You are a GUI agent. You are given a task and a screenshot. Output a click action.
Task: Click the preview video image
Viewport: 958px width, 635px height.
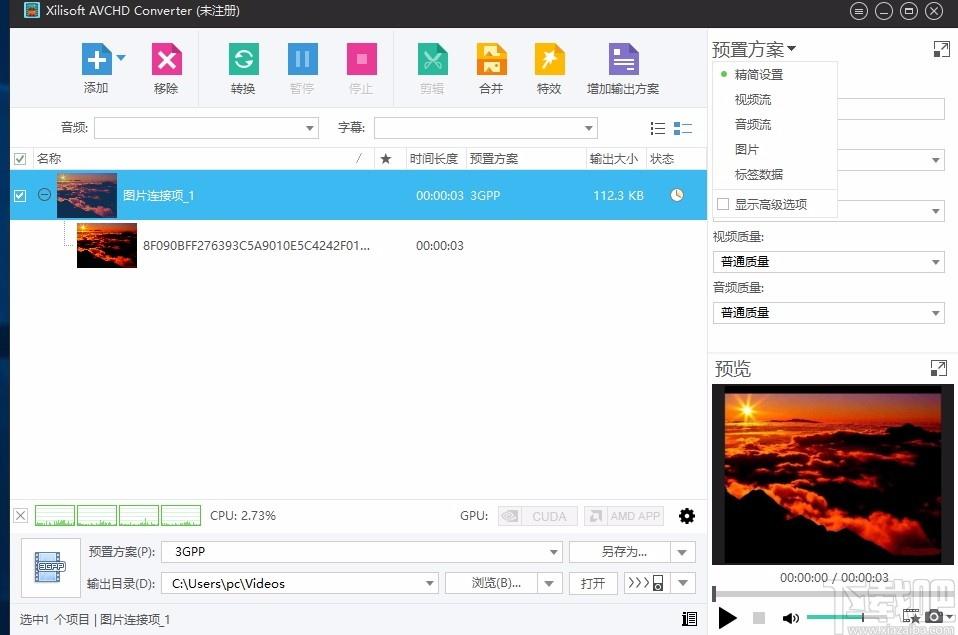pyautogui.click(x=833, y=474)
